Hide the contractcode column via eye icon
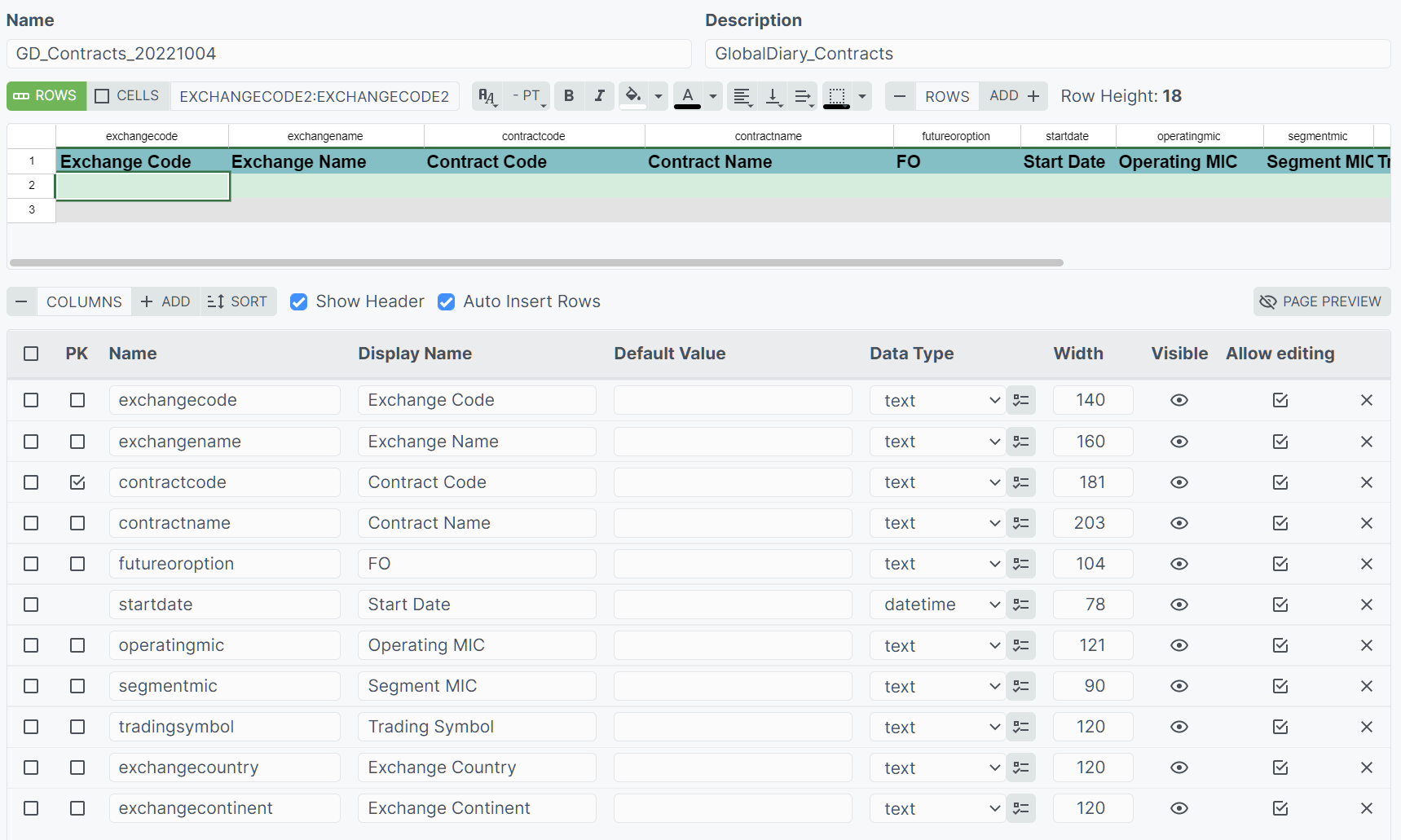This screenshot has height=840, width=1401. click(1179, 482)
